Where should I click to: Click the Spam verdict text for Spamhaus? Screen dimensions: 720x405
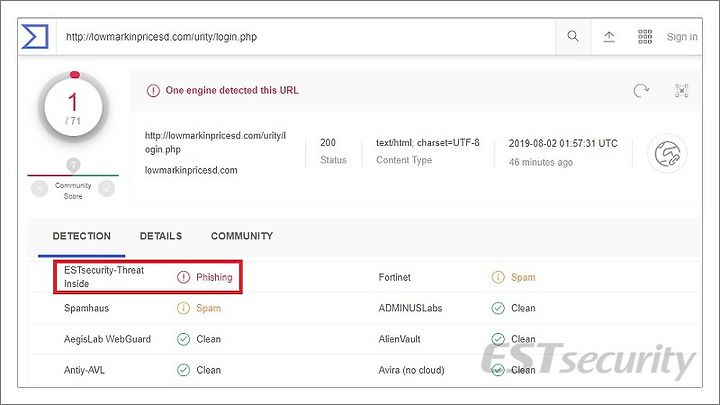(208, 308)
